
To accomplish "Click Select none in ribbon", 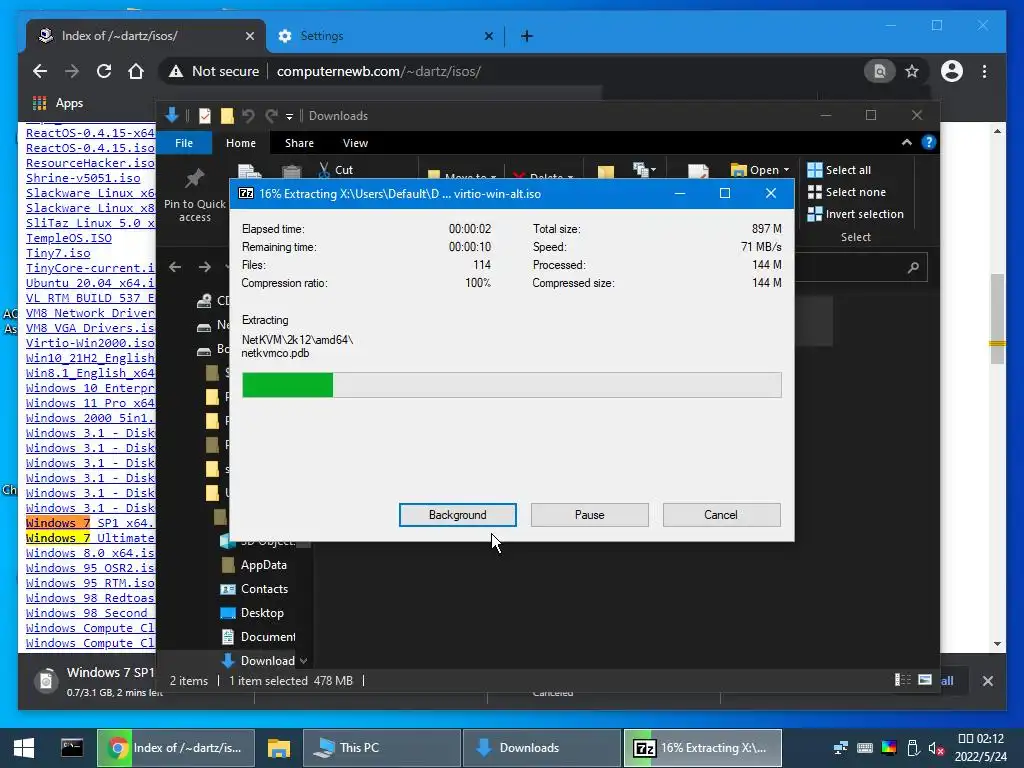I will pos(847,192).
